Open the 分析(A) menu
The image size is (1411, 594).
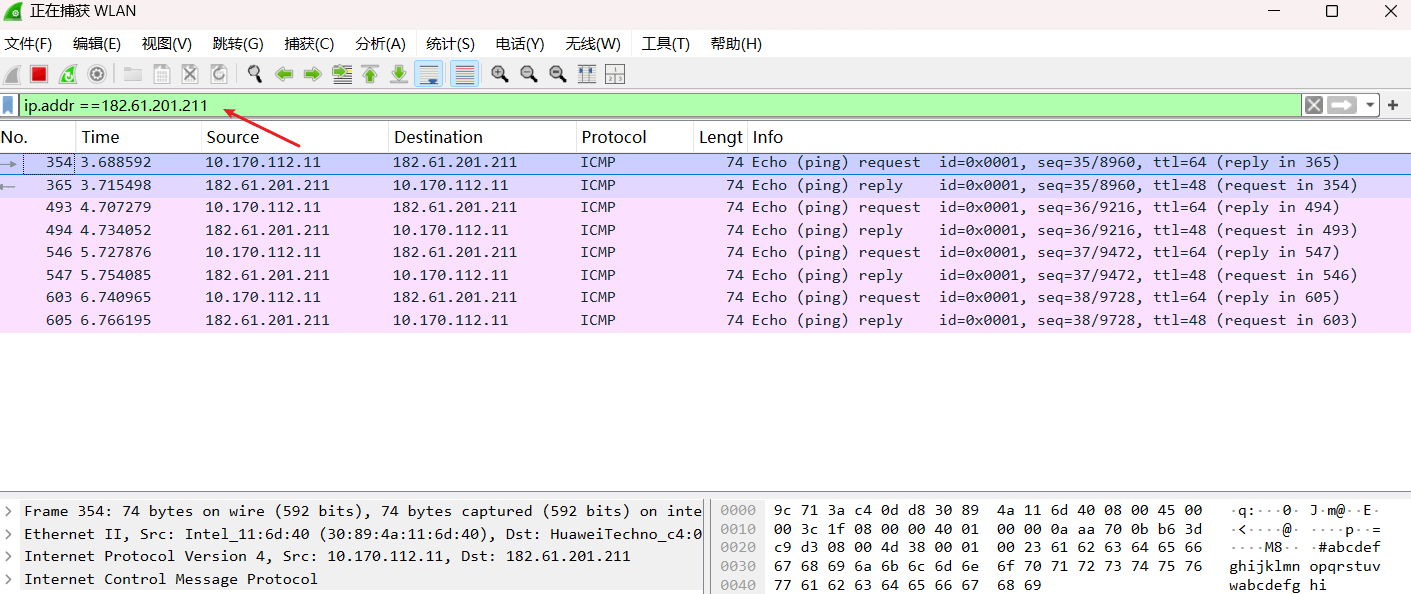click(x=380, y=44)
